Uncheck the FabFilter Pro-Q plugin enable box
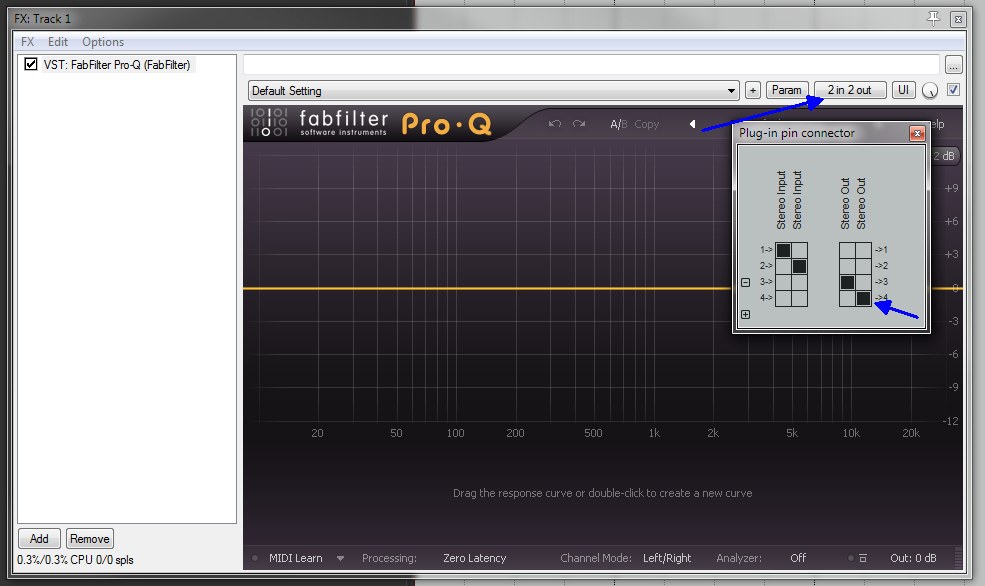Image resolution: width=985 pixels, height=586 pixels. pyautogui.click(x=30, y=64)
